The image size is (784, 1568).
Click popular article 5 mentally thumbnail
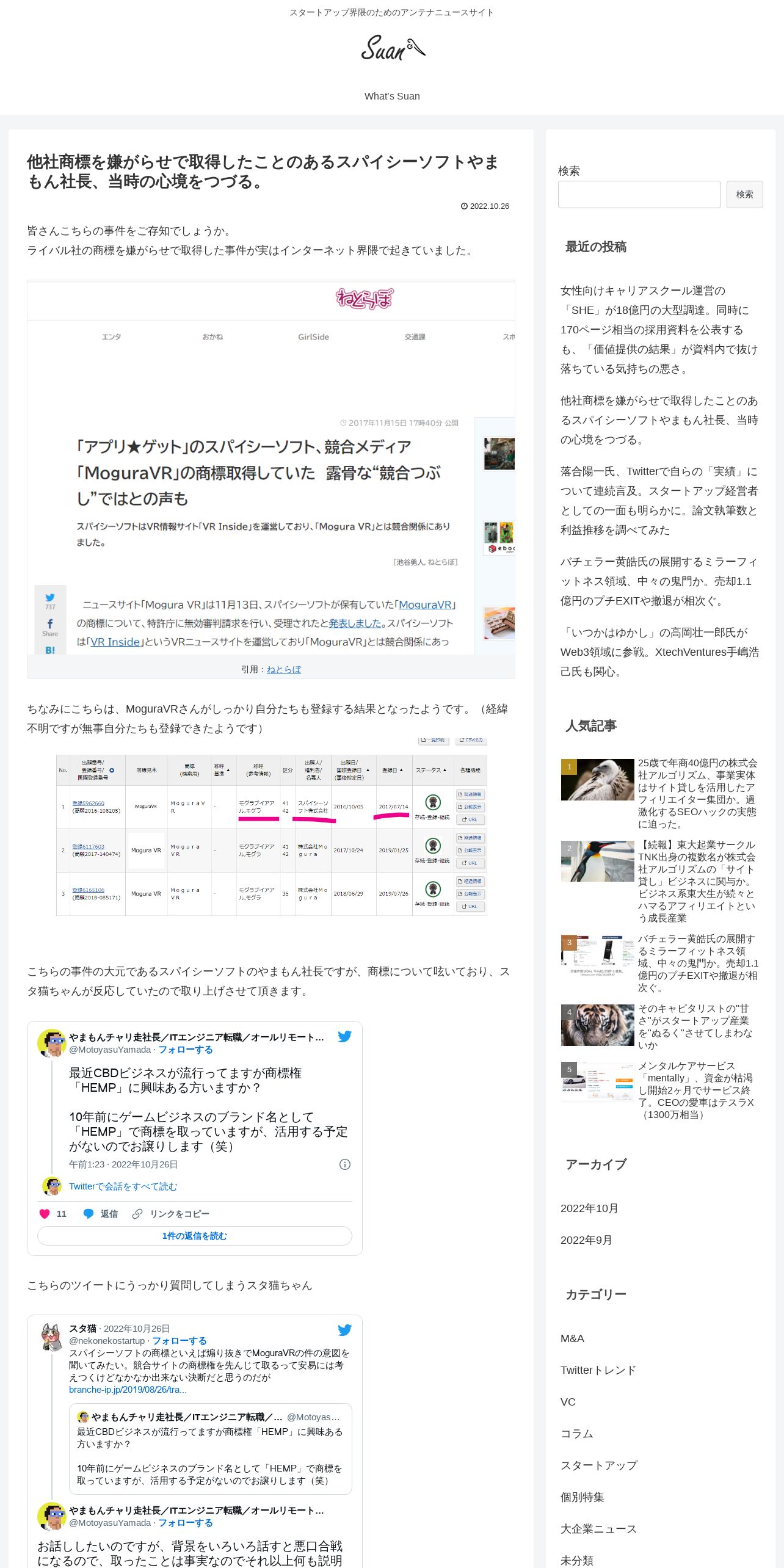tap(597, 1081)
